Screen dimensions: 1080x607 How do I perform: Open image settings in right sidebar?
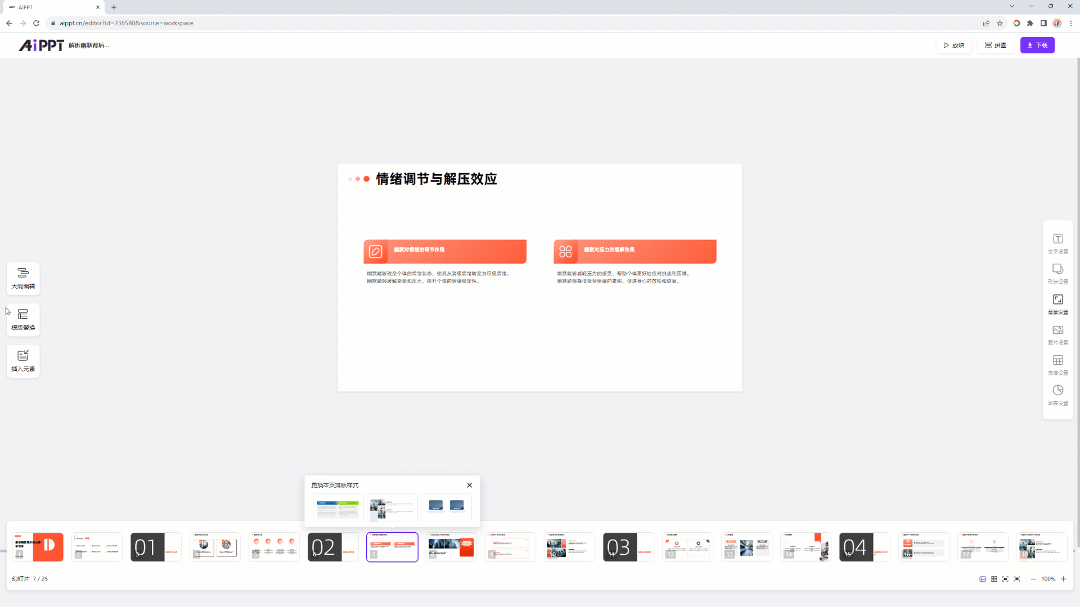[1057, 333]
